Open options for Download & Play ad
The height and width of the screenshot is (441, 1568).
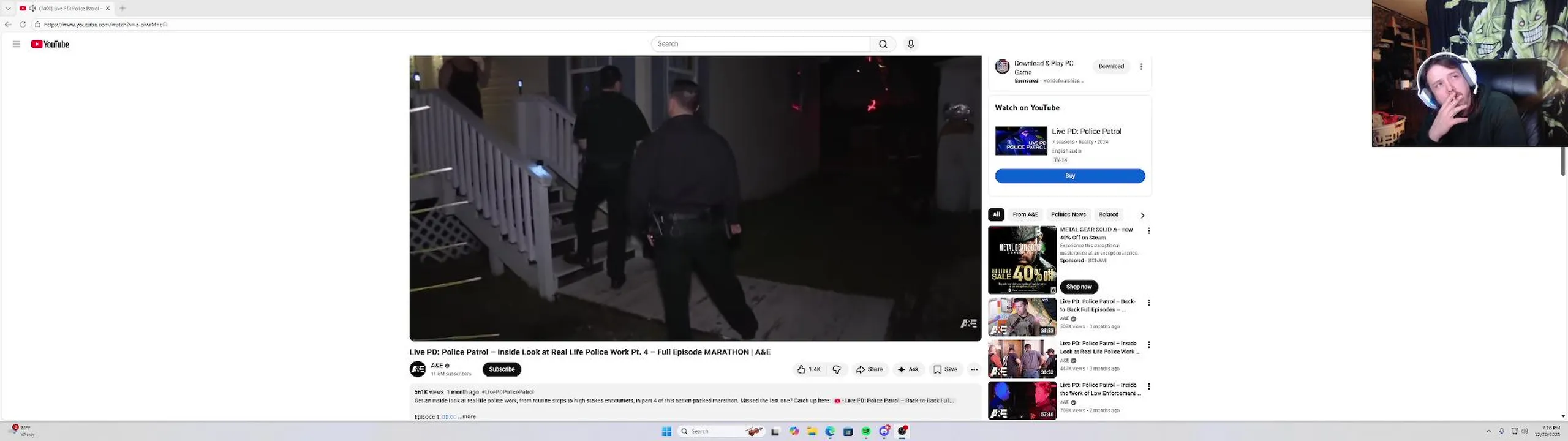point(1141,66)
